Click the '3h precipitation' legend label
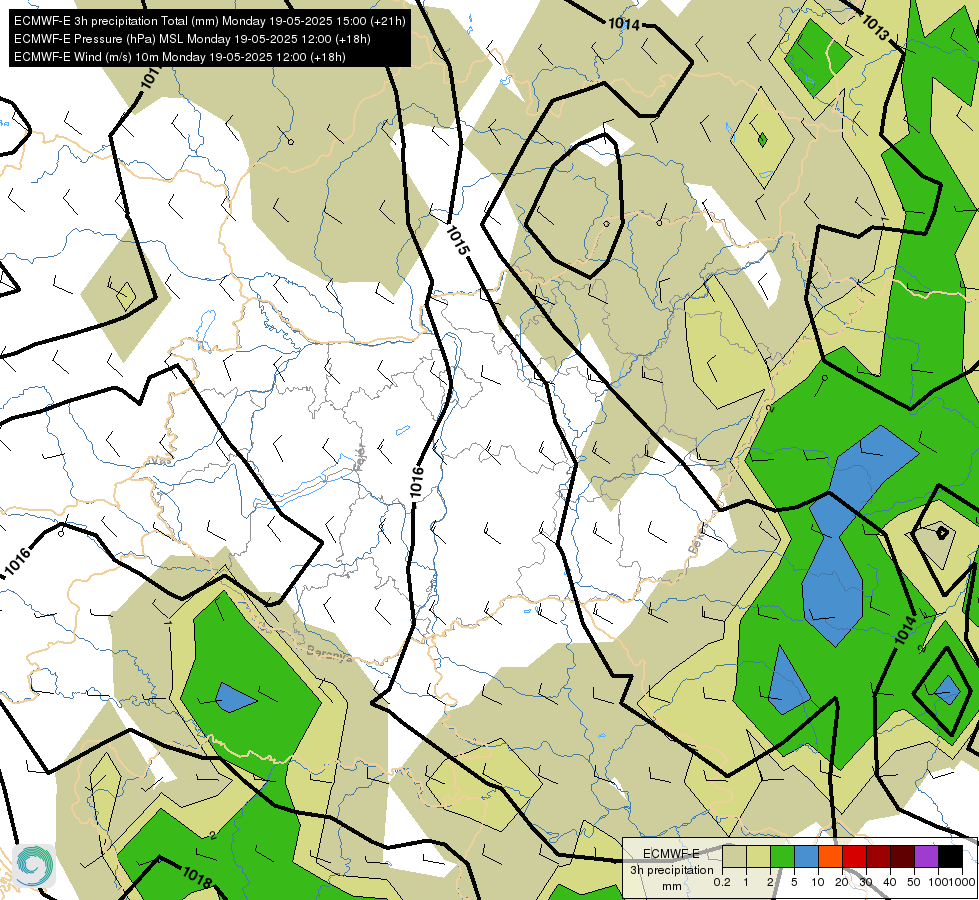Viewport: 979px width, 900px height. [672, 870]
